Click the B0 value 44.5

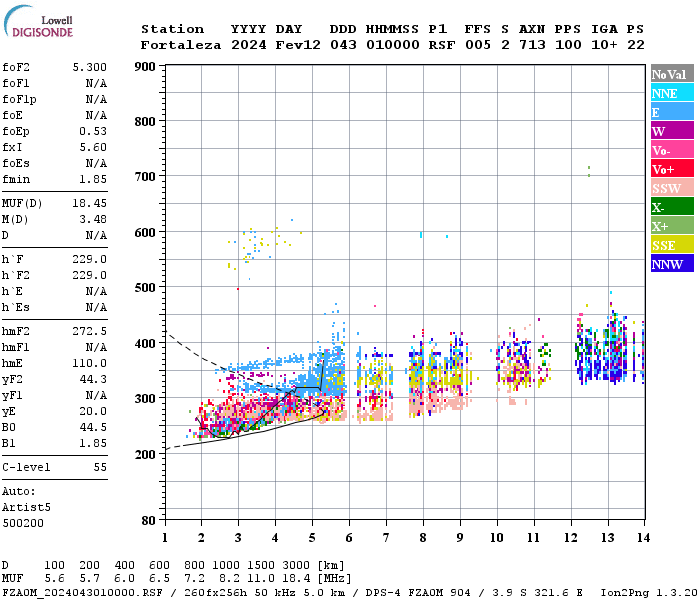[x=93, y=427]
